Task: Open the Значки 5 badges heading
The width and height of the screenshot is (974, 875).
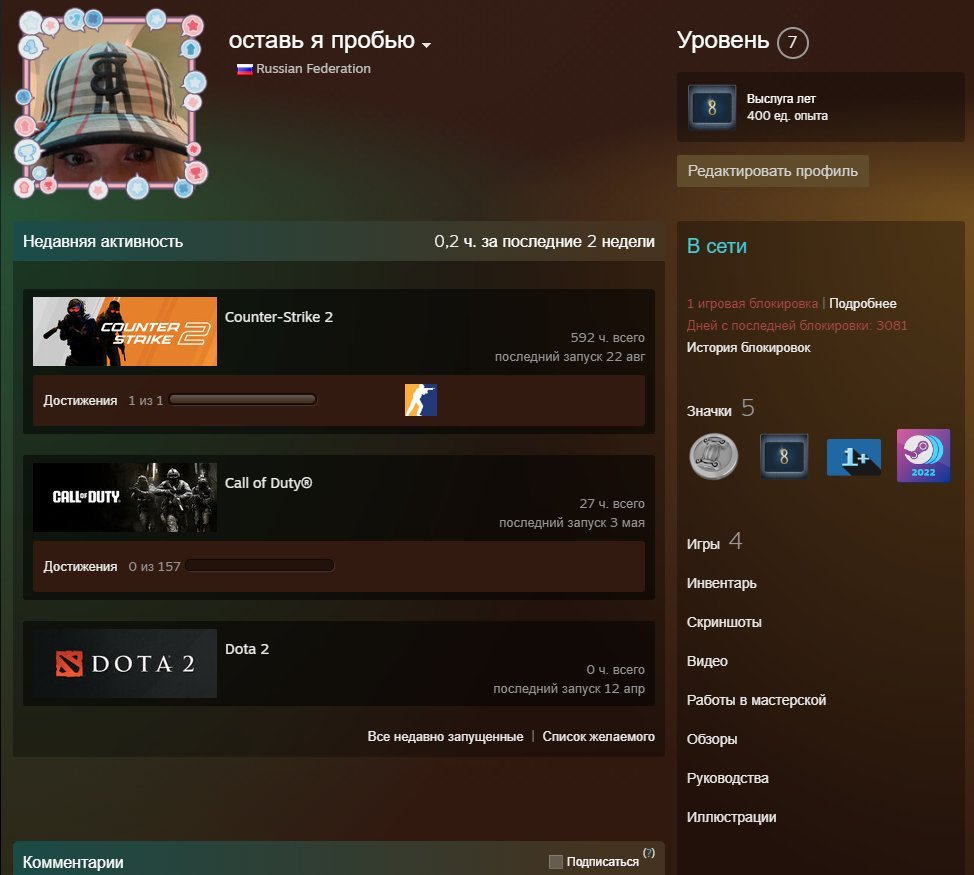Action: coord(720,409)
